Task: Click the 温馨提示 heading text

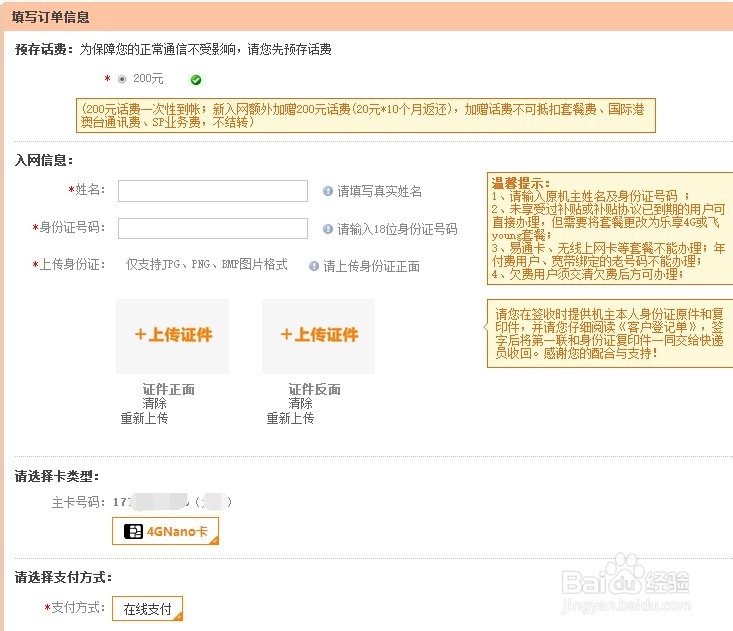Action: [521, 183]
